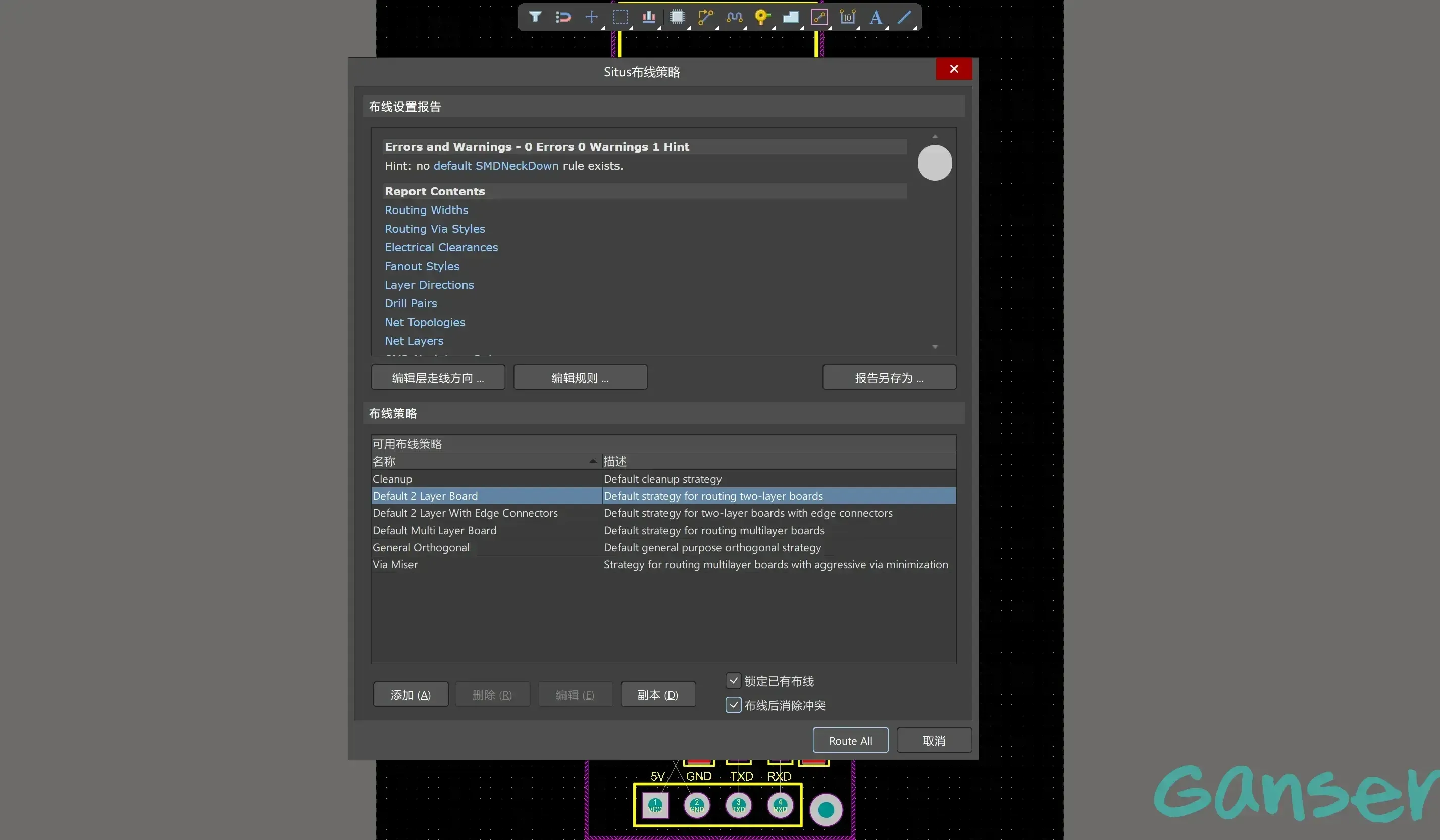This screenshot has width=1440, height=840.
Task: Activate the interactive routing tool icon
Action: (706, 17)
